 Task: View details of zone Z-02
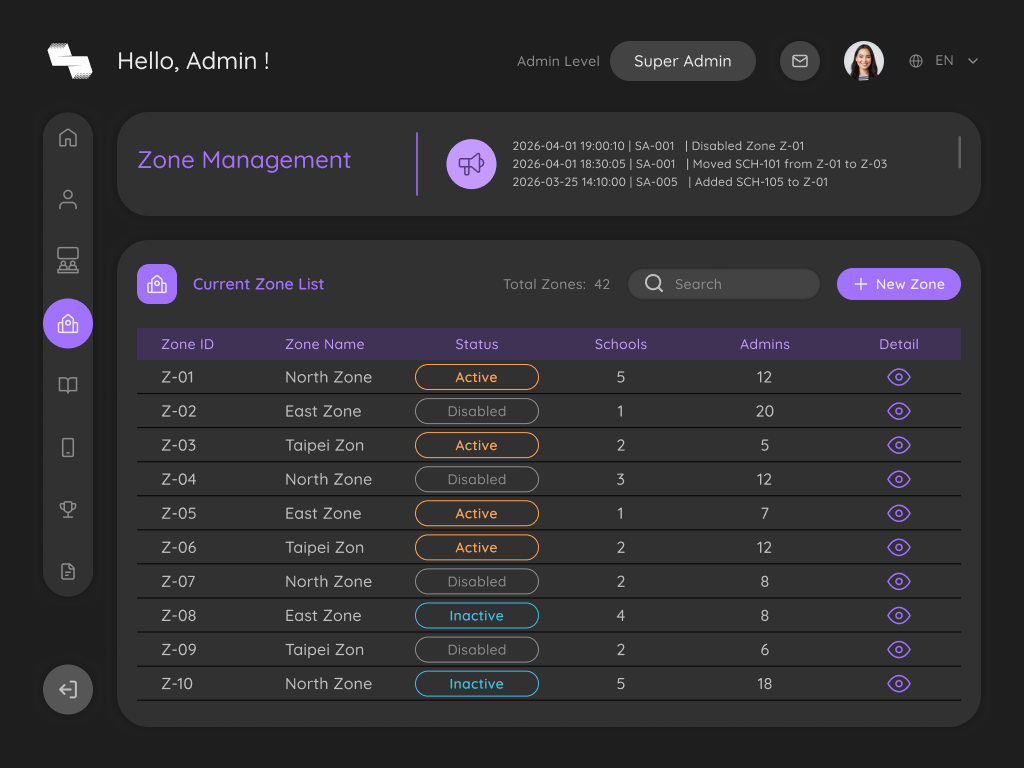click(899, 411)
